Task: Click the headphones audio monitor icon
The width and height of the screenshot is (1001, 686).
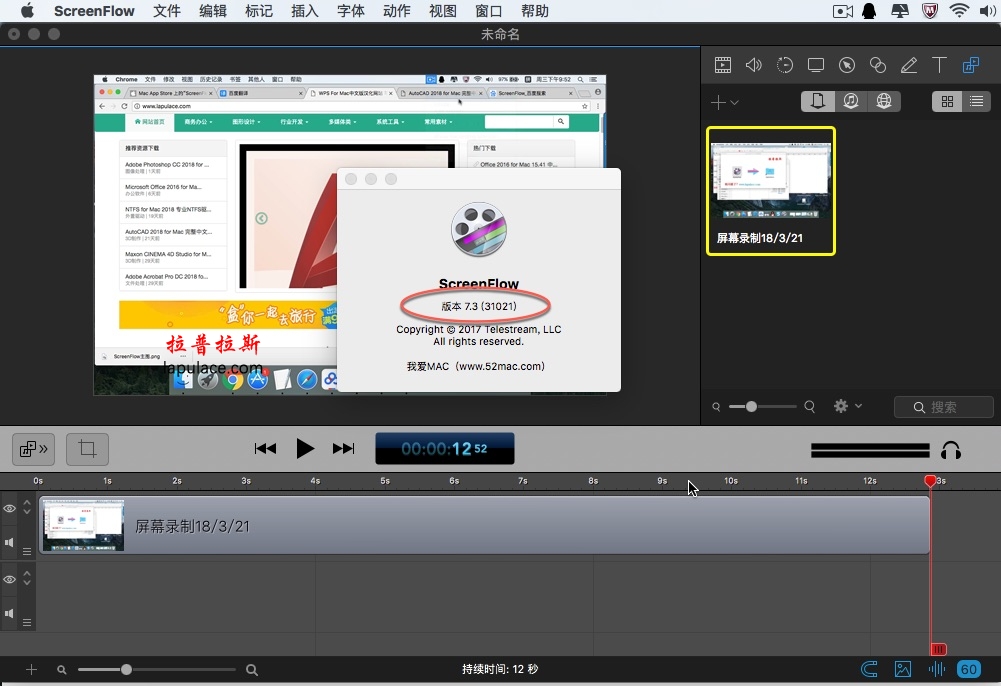Action: click(951, 451)
